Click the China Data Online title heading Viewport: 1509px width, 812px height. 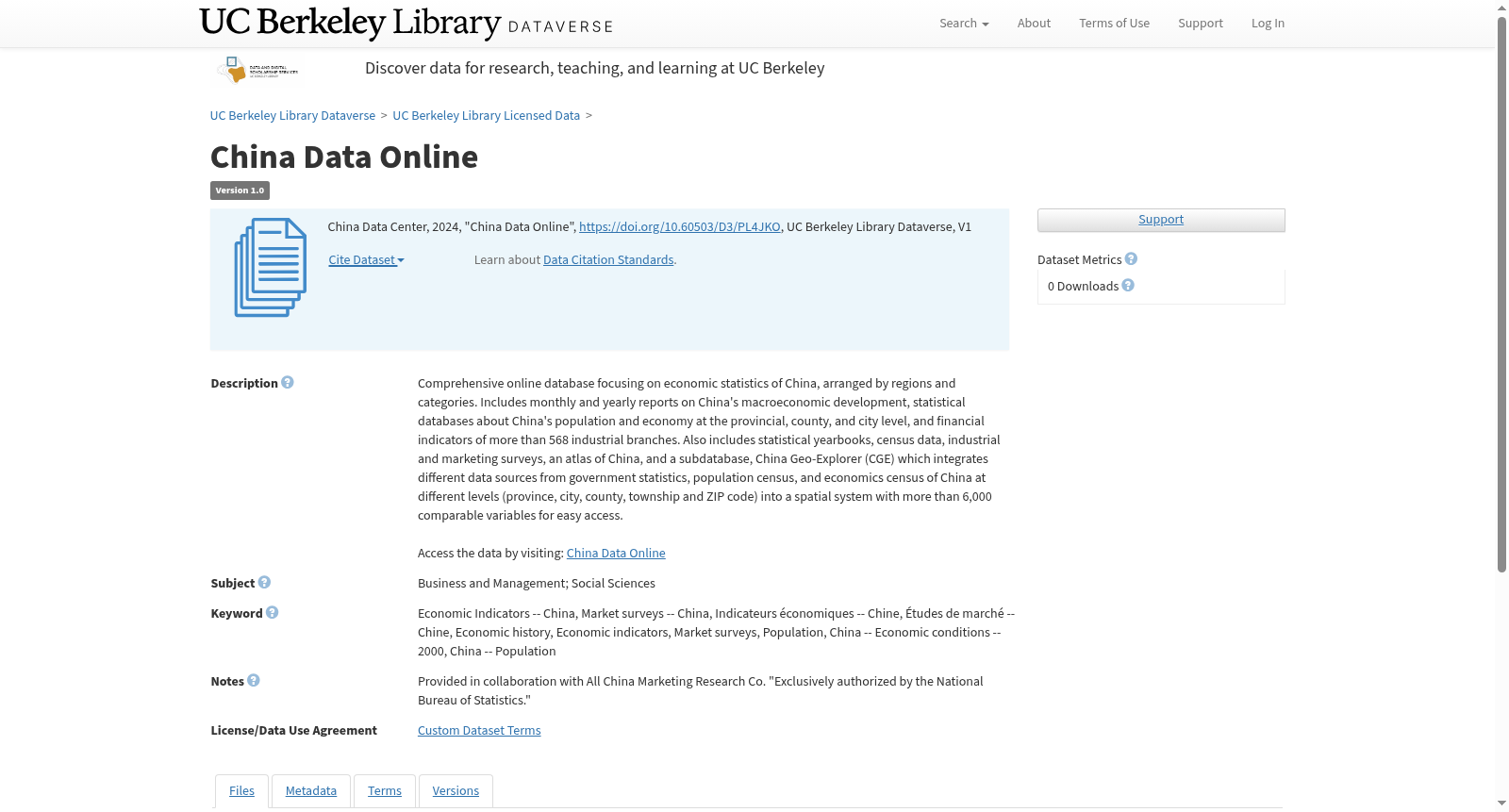344,157
